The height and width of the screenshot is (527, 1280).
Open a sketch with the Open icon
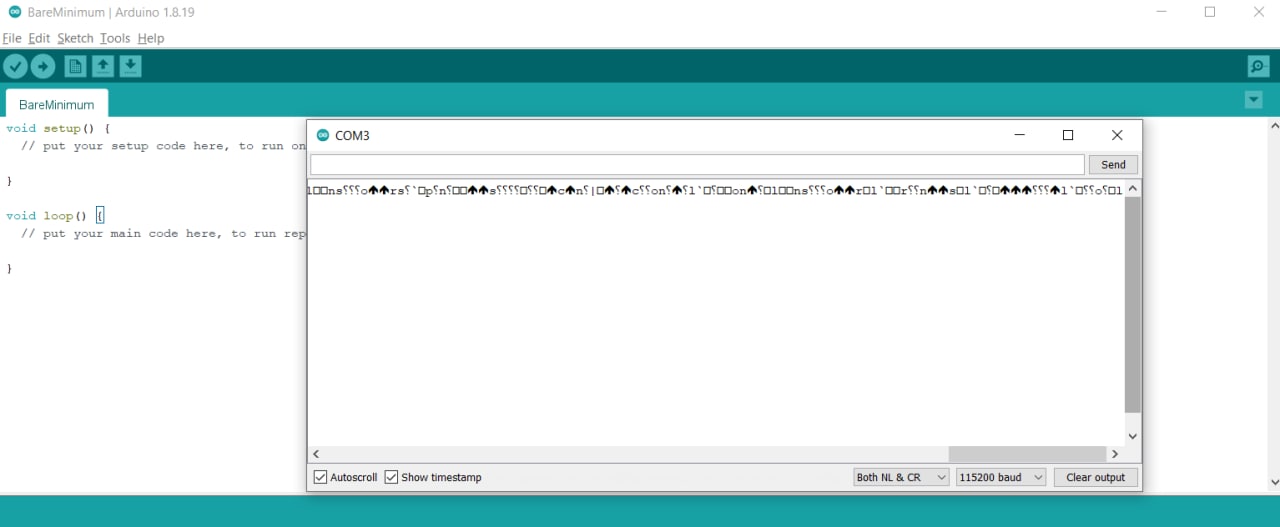(103, 66)
